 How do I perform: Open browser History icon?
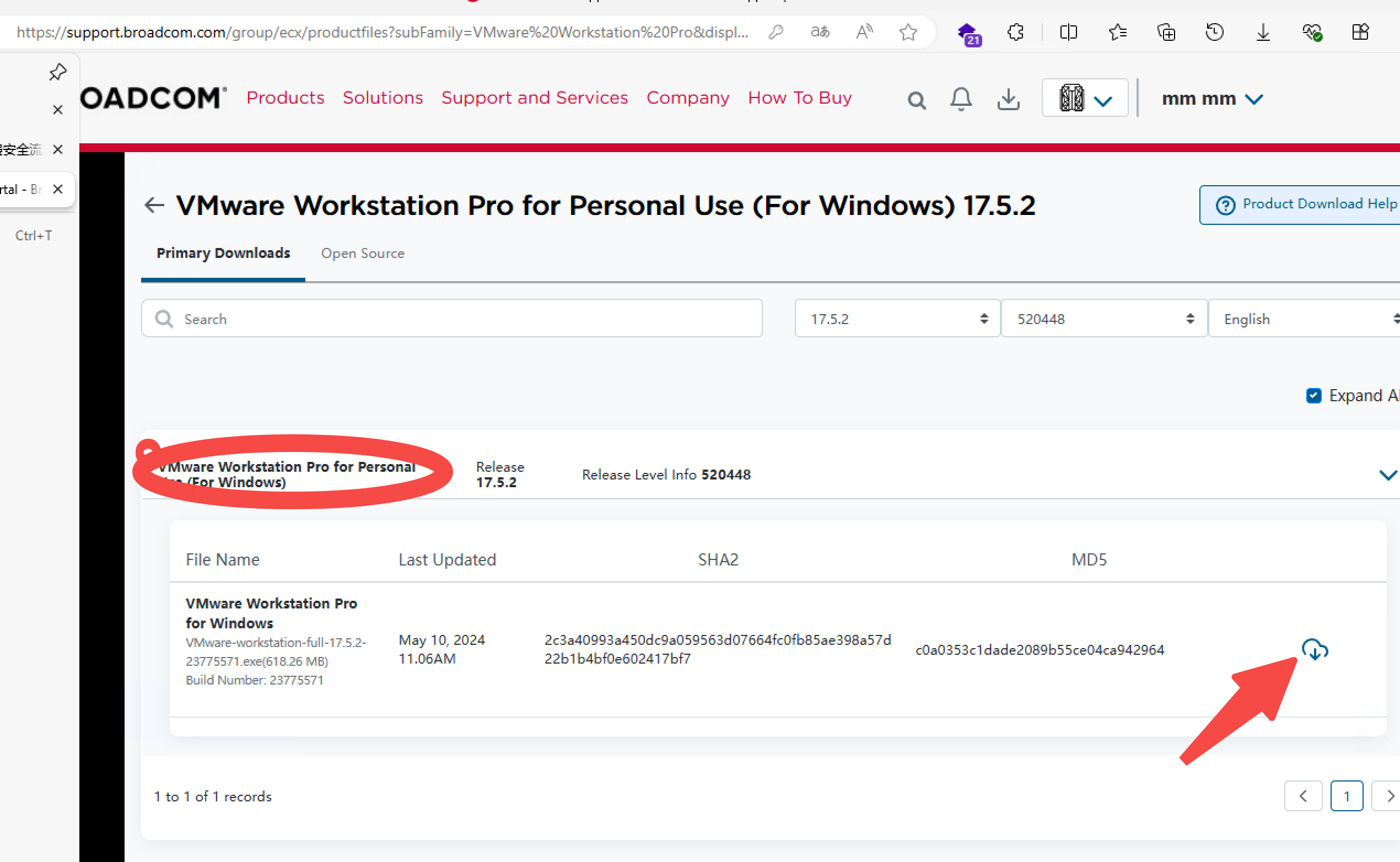pos(1214,32)
